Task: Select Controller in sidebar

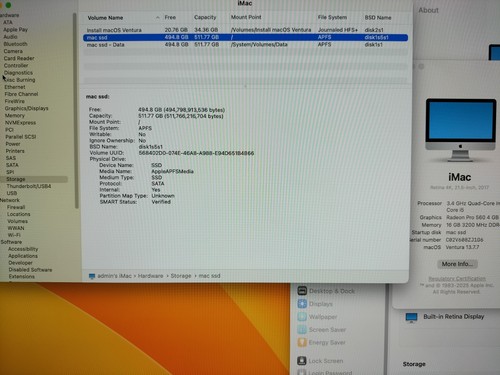Action: (x=16, y=65)
